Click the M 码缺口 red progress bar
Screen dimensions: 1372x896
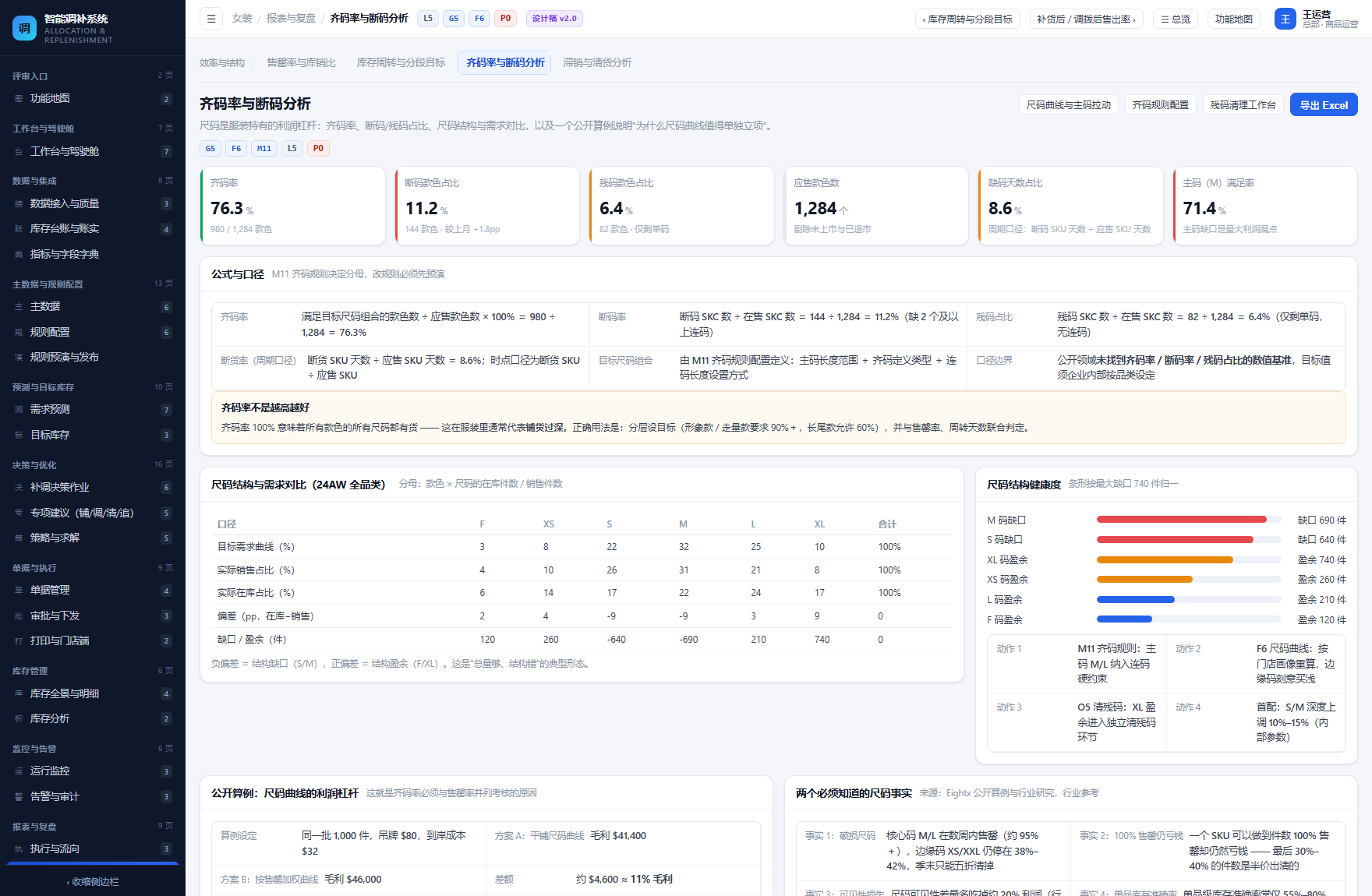tap(1182, 520)
